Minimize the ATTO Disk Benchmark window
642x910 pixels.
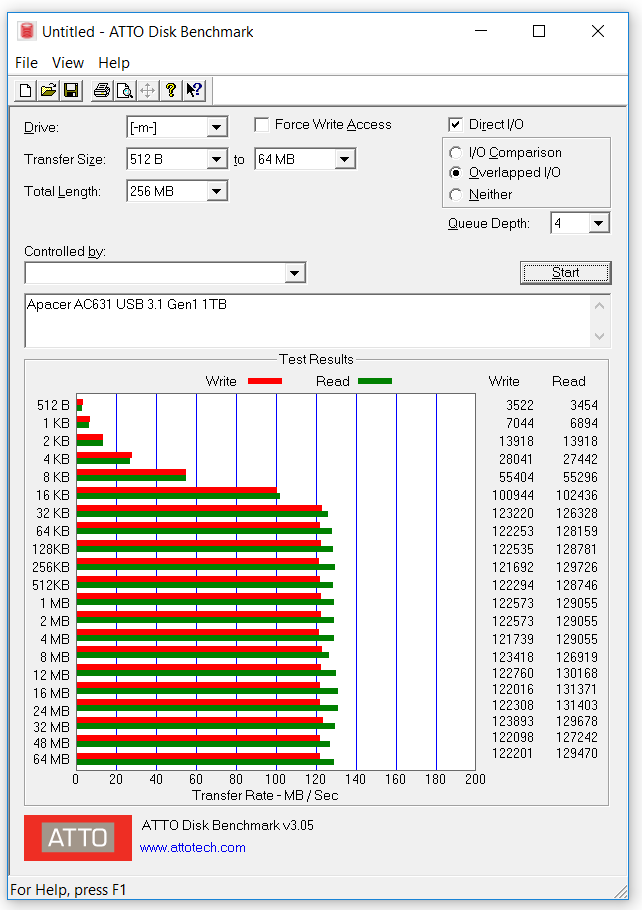(x=481, y=31)
